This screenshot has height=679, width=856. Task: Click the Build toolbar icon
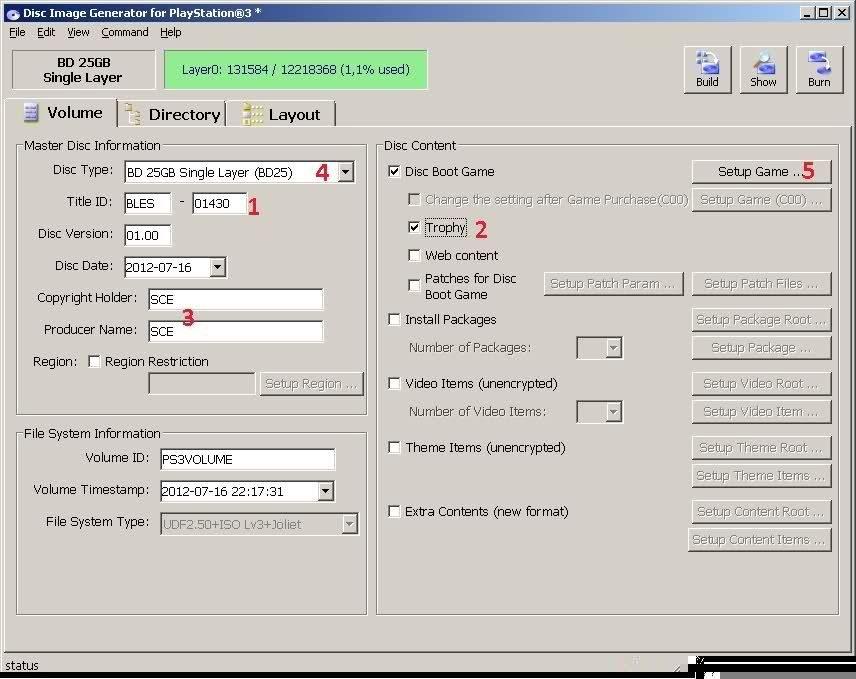[707, 69]
